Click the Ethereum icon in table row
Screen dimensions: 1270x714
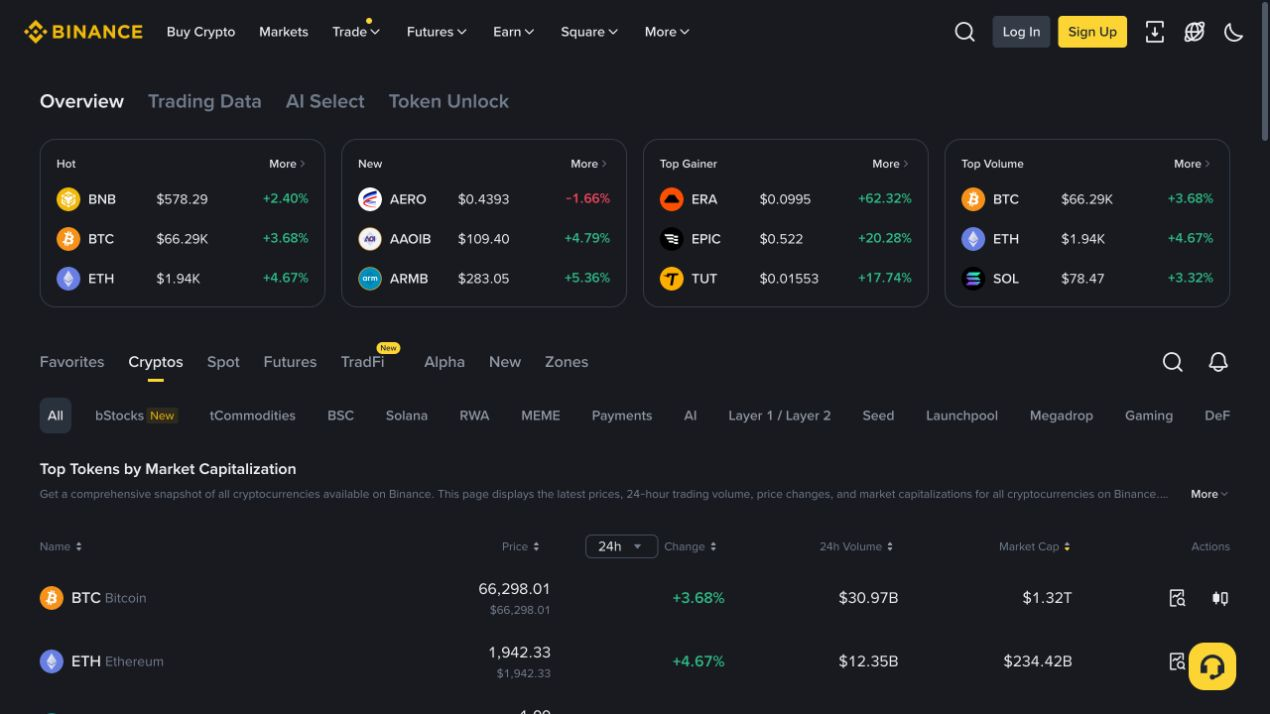(x=51, y=661)
